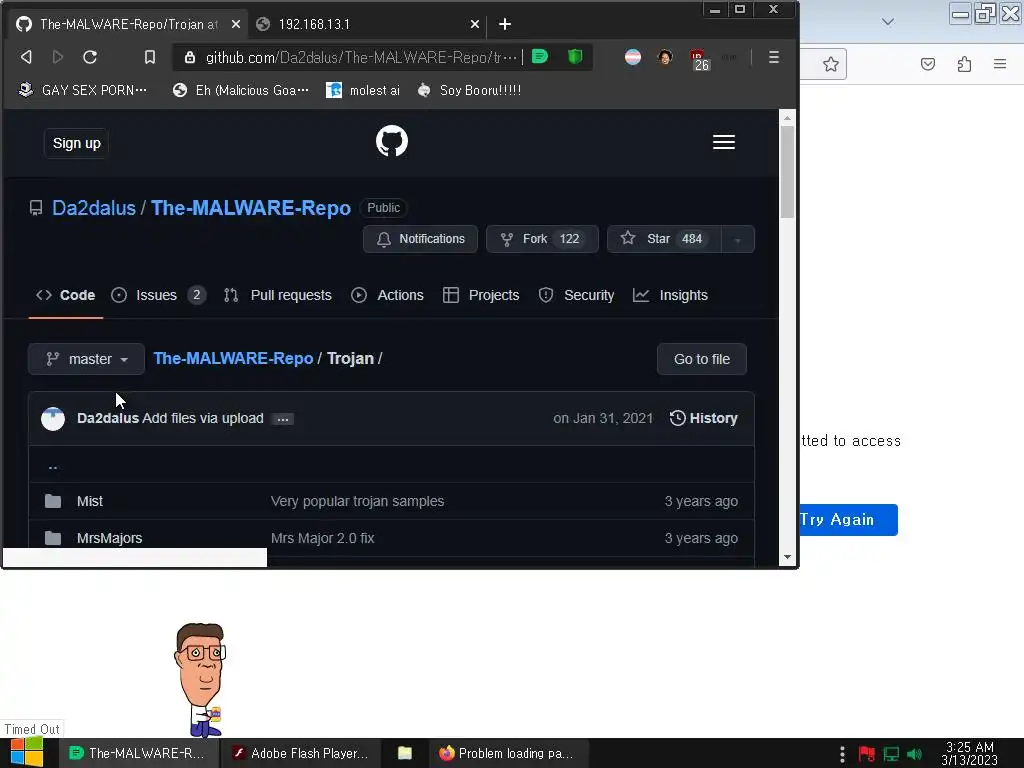This screenshot has width=1024, height=768.
Task: Click the volume speaker tray icon
Action: (915, 754)
